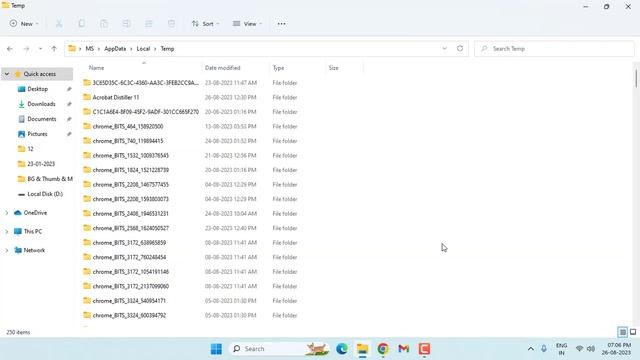Select Local Disk (D:) in sidebar
The image size is (640, 360).
point(45,194)
